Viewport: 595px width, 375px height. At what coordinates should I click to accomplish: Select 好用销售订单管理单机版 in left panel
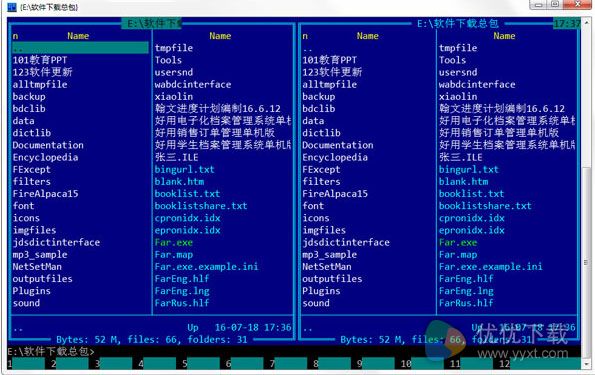tap(215, 133)
